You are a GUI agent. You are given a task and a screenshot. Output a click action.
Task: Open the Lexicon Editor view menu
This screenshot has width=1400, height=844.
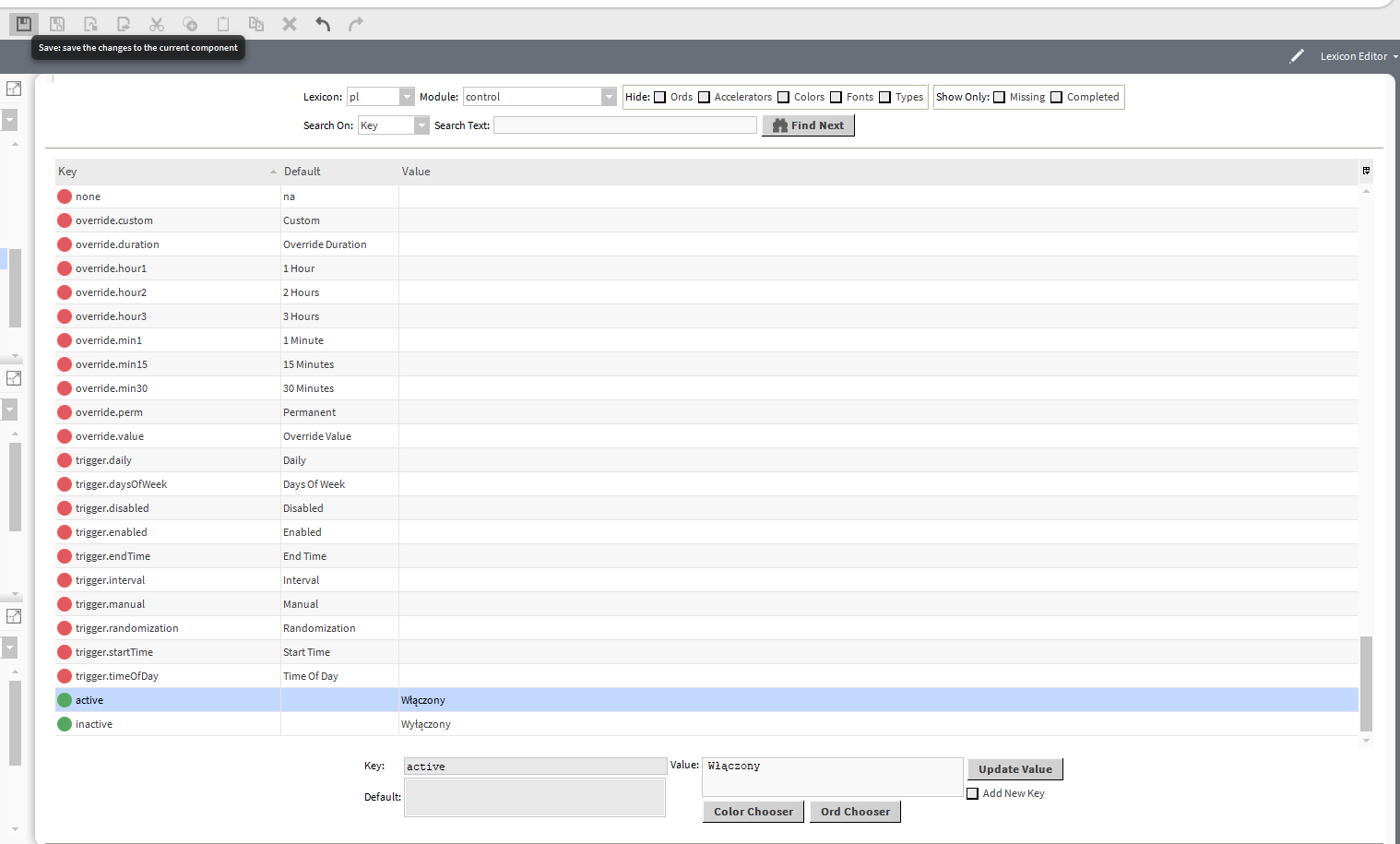point(1358,56)
